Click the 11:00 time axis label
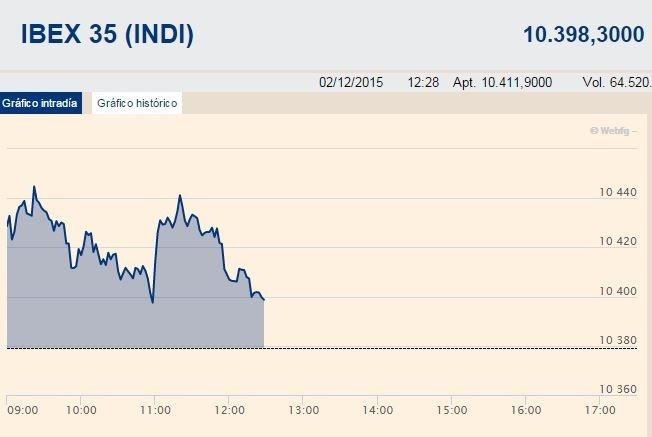 tap(156, 410)
